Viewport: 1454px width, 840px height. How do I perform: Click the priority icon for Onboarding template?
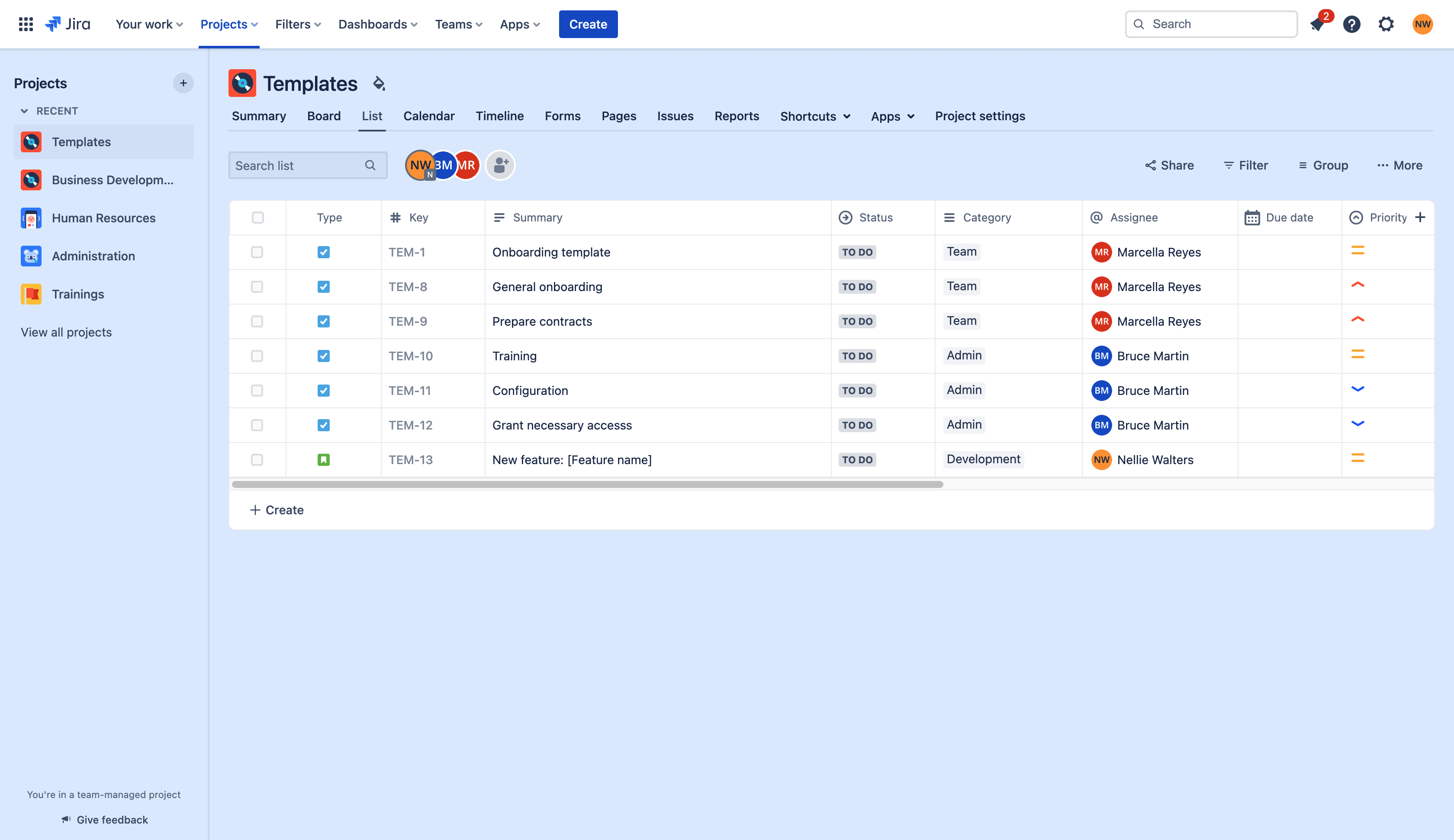click(x=1357, y=250)
